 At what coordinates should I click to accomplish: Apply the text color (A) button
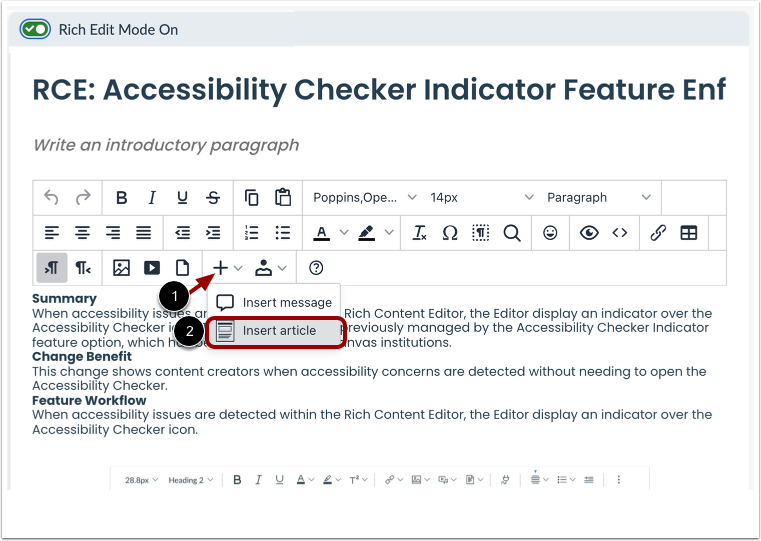(x=321, y=233)
